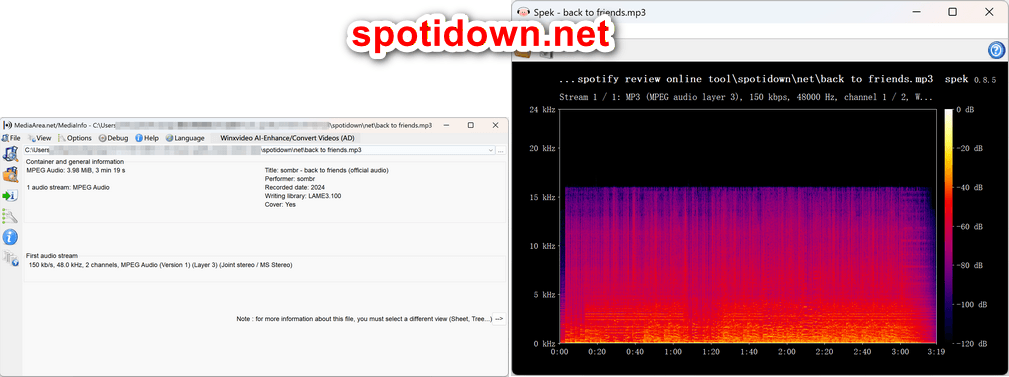Click the Spek app icon in title bar
1009x377 pixels.
tap(524, 12)
